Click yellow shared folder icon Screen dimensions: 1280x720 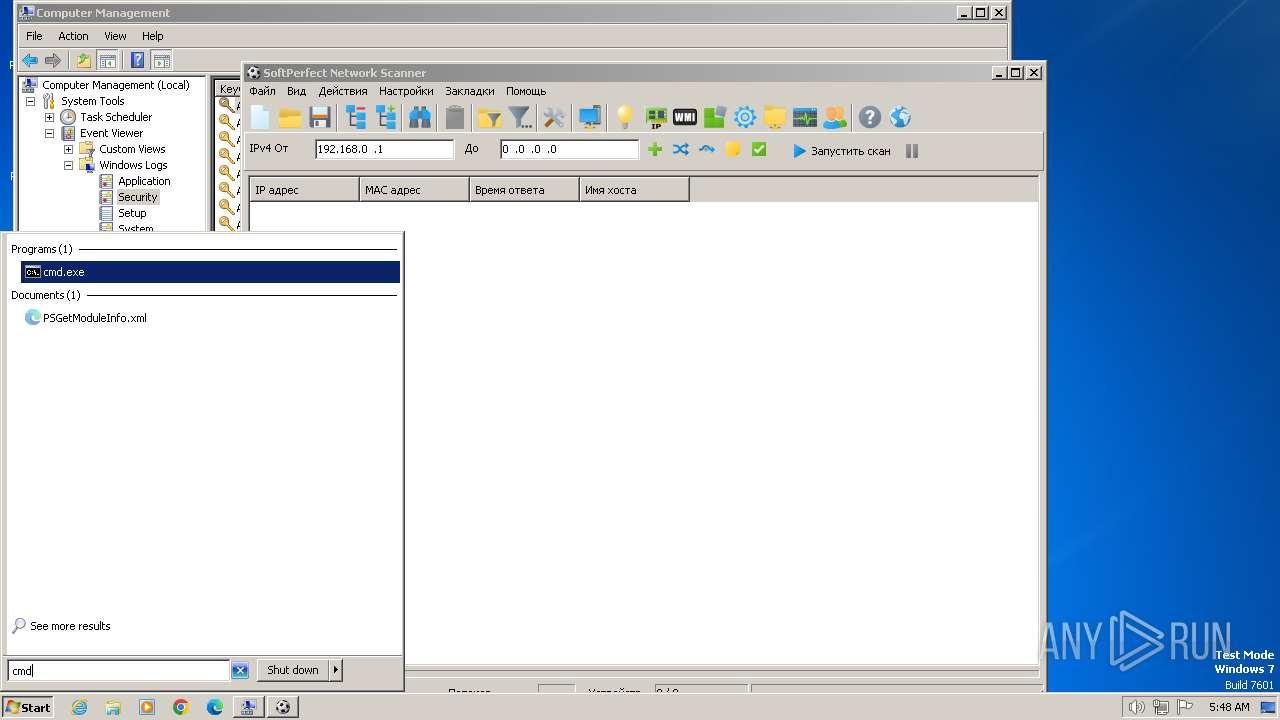[775, 118]
